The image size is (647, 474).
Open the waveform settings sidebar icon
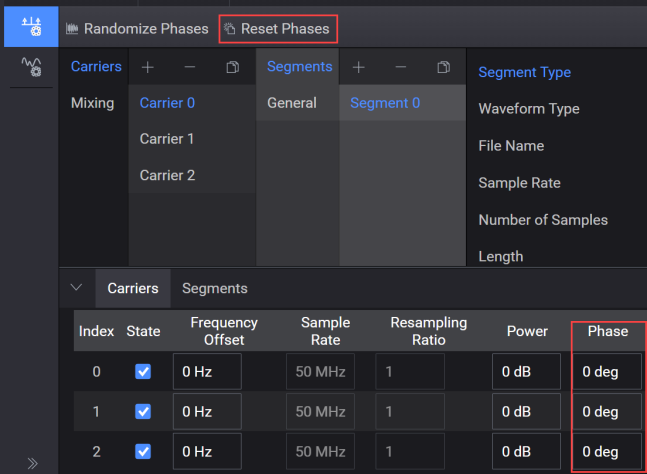(x=31, y=67)
